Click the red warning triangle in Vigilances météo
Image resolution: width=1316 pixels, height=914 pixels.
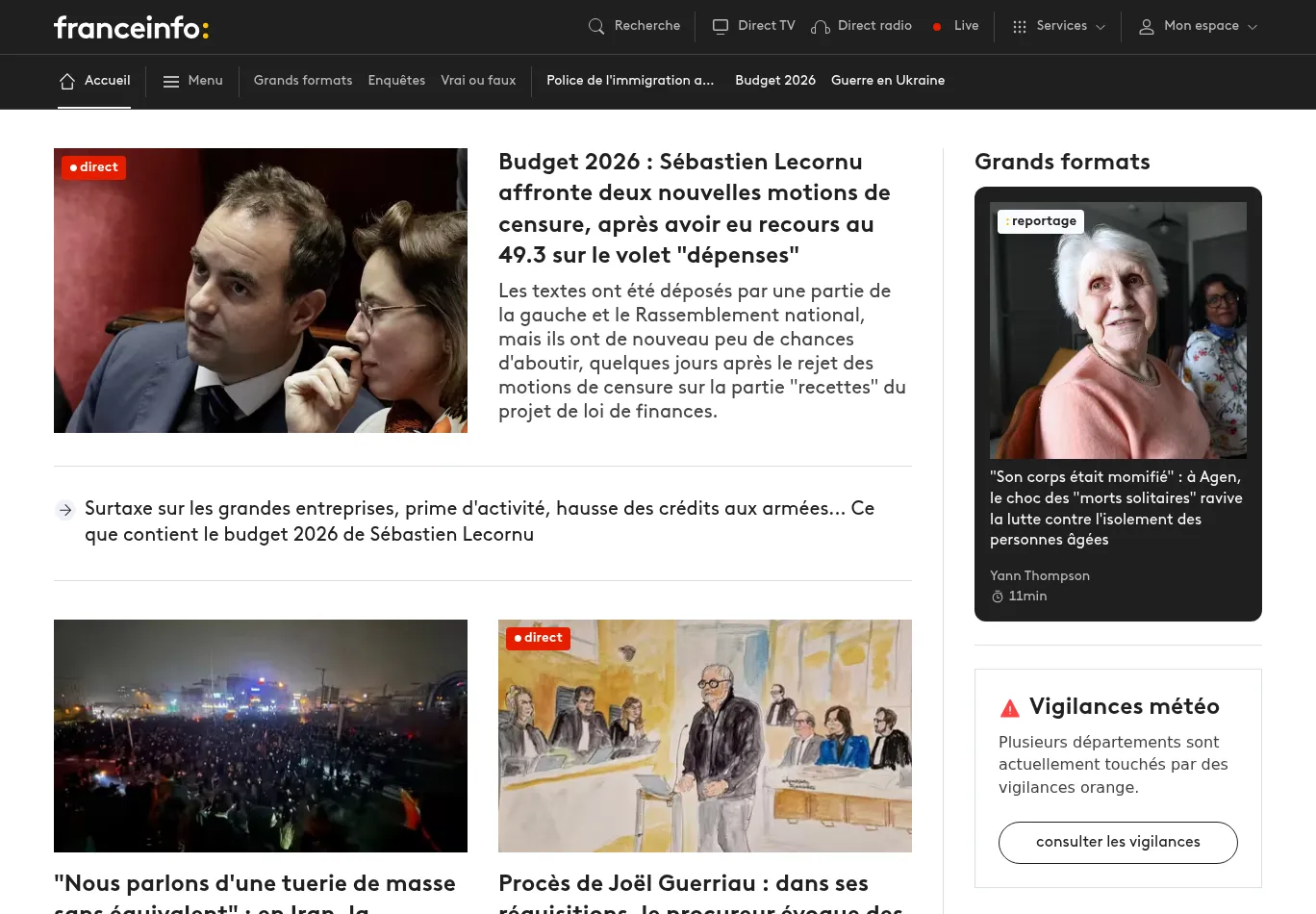[x=1010, y=707]
